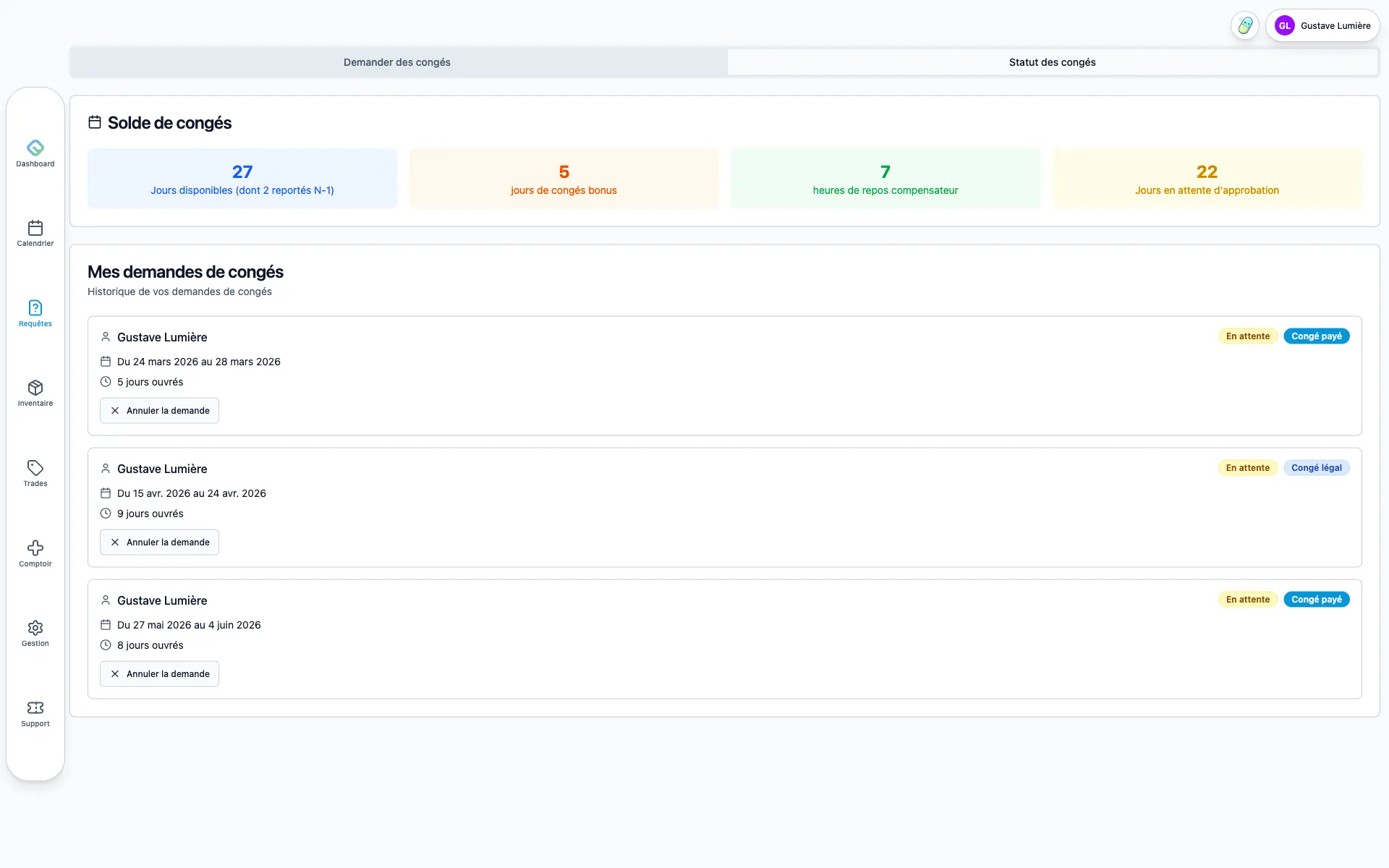Click the 22 jours en attente card
1389x868 pixels.
click(x=1207, y=179)
